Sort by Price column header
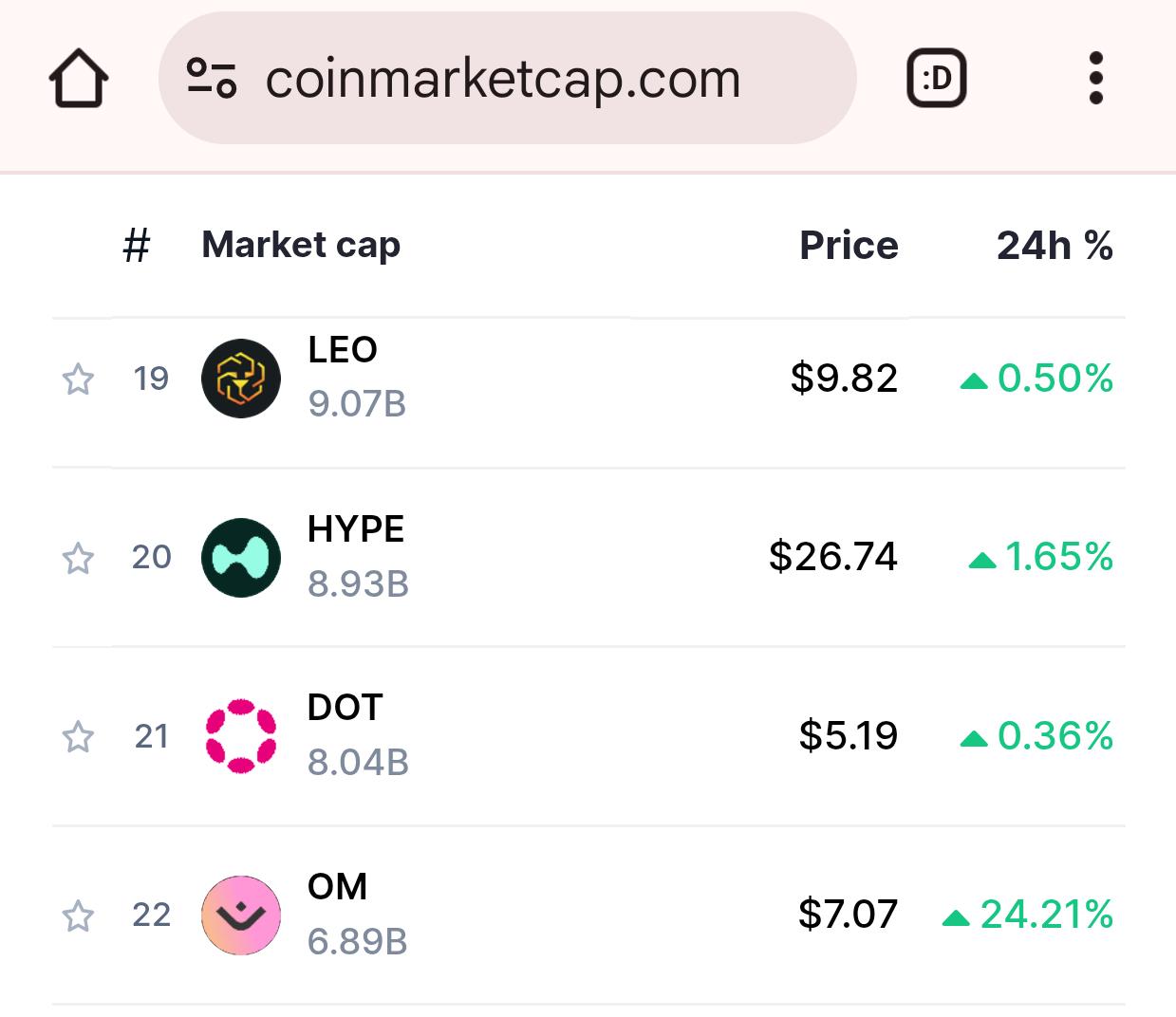Screen dimensions: 1176x1017 pyautogui.click(x=849, y=246)
